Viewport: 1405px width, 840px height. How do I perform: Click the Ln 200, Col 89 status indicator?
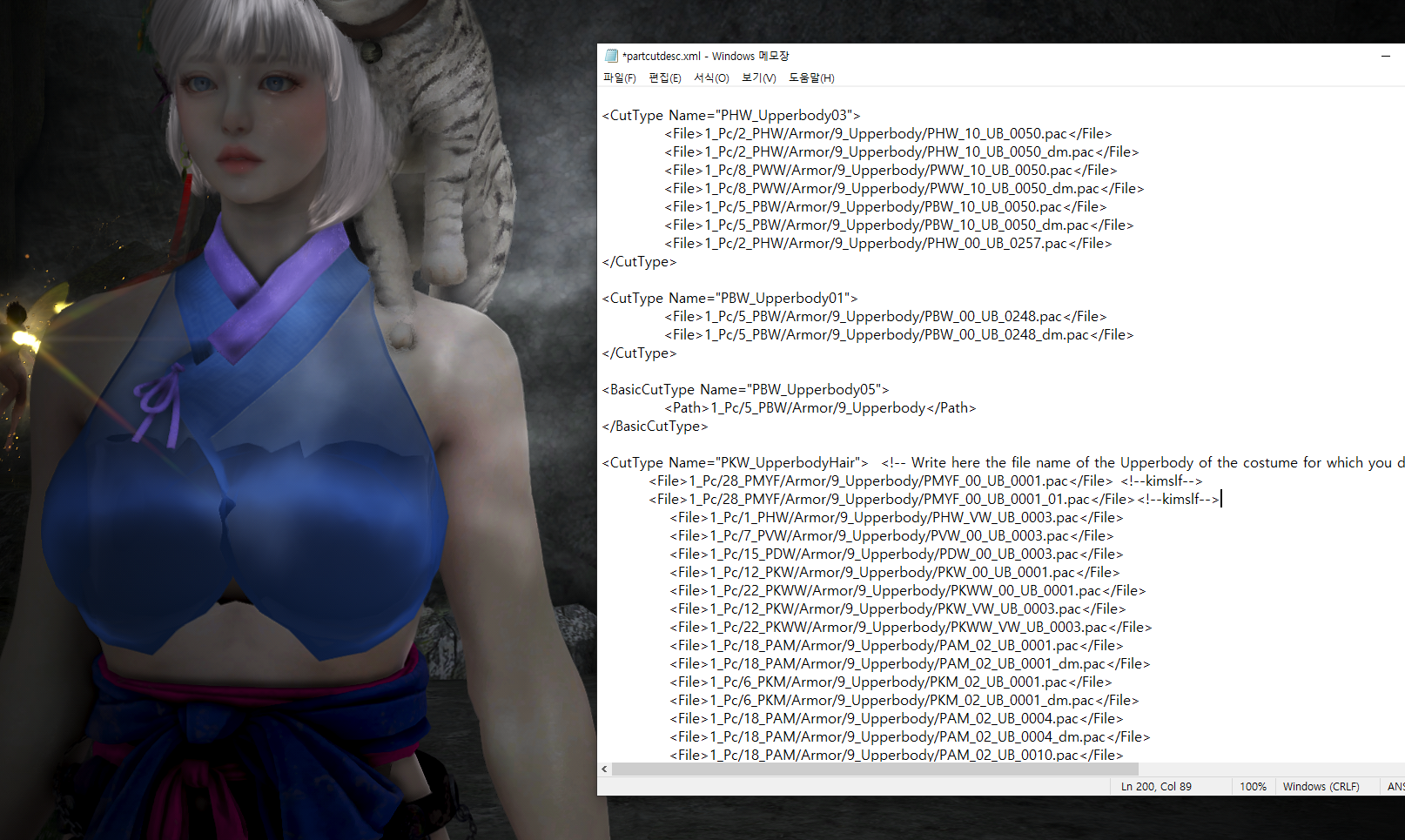click(1156, 786)
